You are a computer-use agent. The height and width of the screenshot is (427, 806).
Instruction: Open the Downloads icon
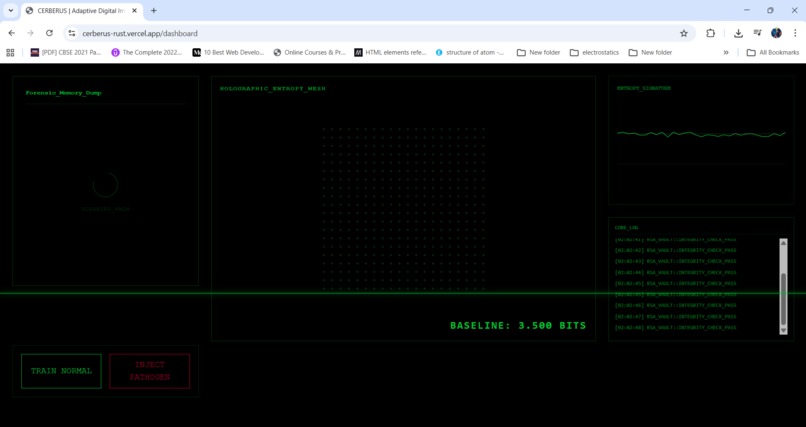[x=738, y=33]
